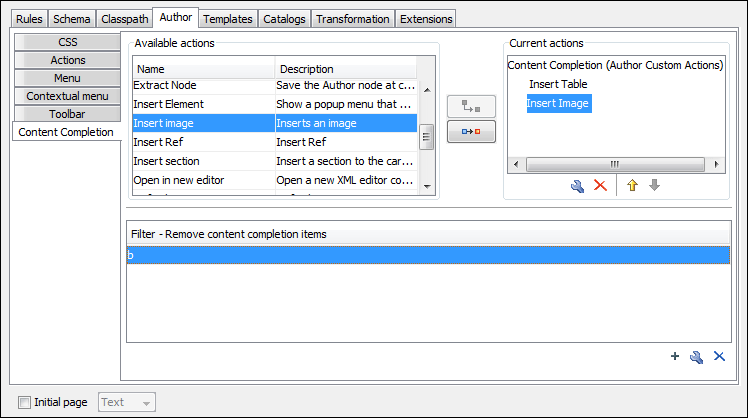Open the Toolbar side tab
This screenshot has width=748, height=418.
click(x=67, y=114)
